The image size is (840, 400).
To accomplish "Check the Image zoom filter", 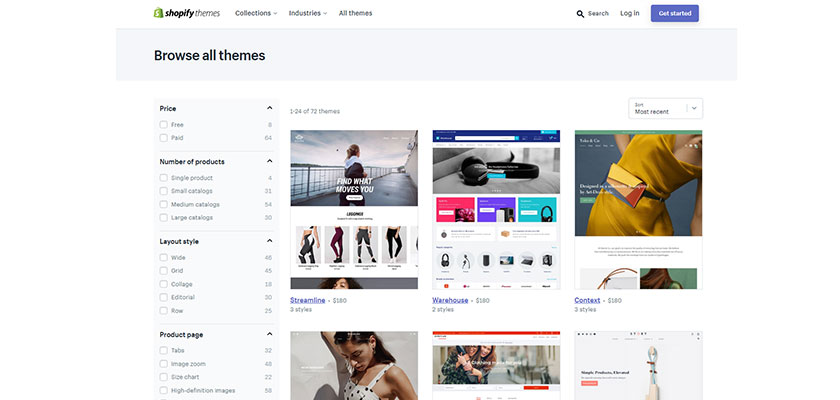I will coord(163,364).
